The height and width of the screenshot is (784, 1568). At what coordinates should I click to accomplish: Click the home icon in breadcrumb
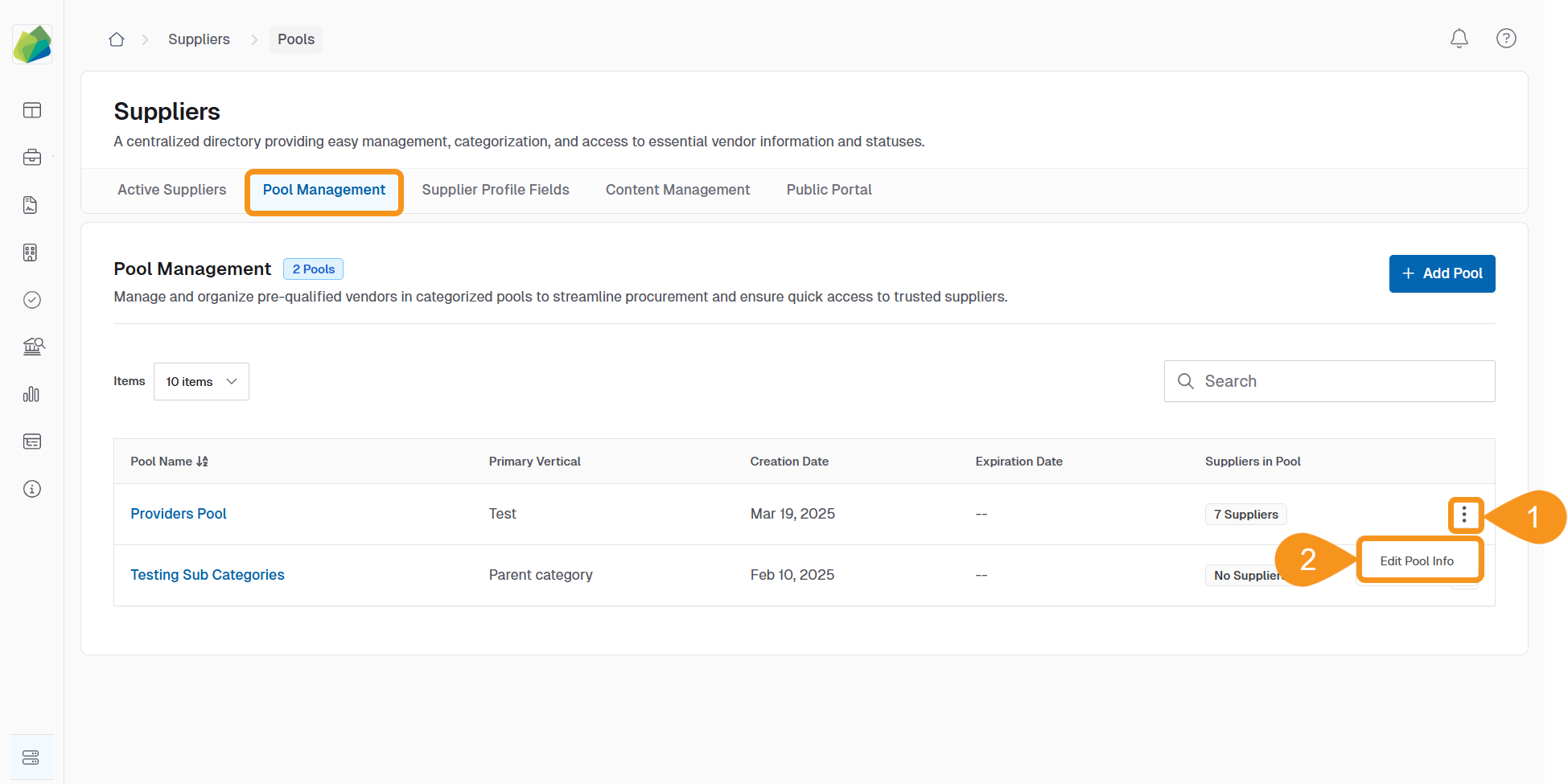click(117, 39)
